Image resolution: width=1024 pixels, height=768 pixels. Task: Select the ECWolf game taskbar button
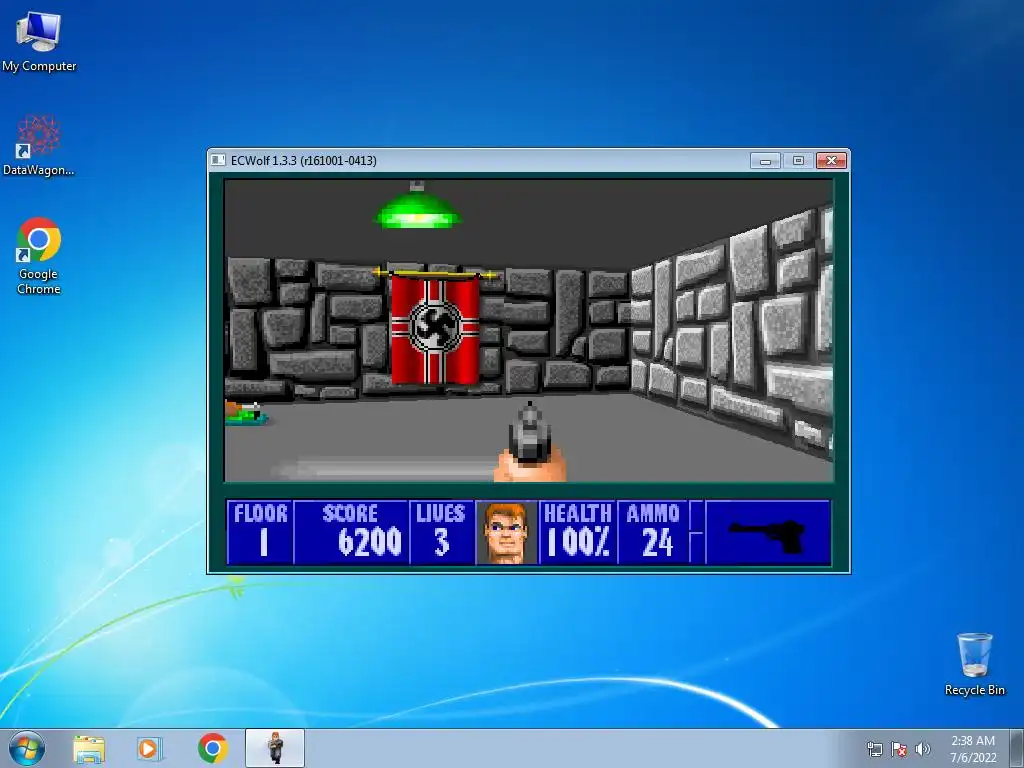pyautogui.click(x=275, y=748)
